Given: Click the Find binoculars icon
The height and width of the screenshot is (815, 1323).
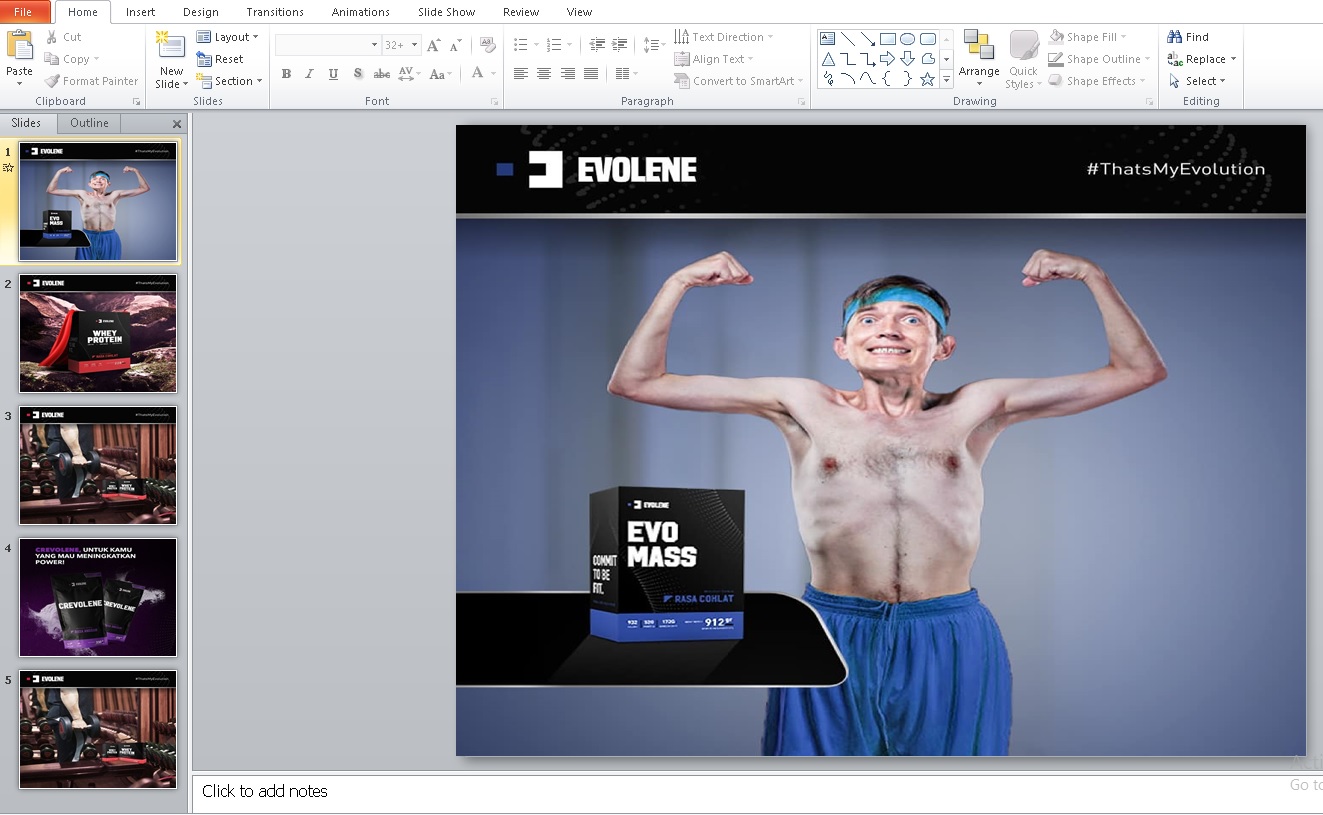Looking at the screenshot, I should click(1175, 37).
